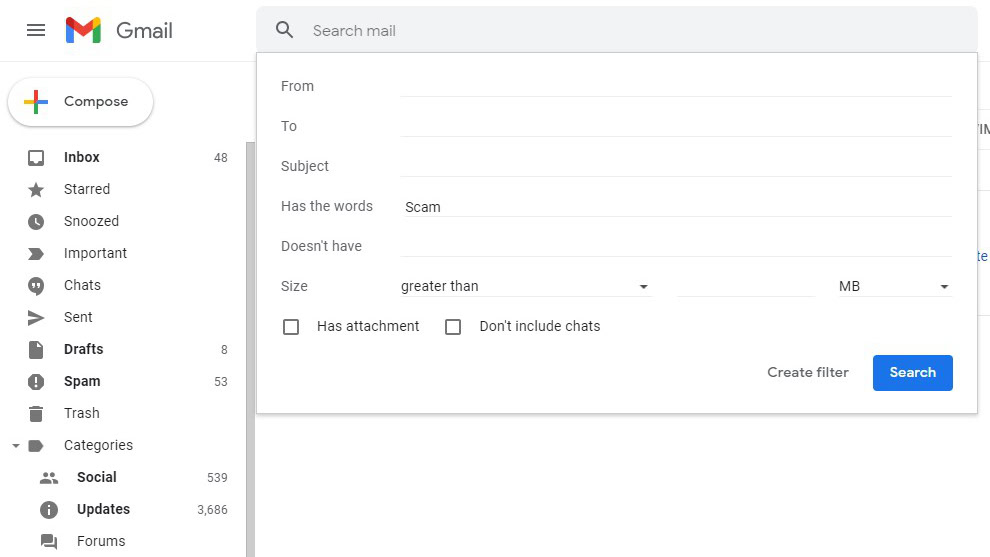
Task: Check the Don't include chats box
Action: [x=453, y=326]
